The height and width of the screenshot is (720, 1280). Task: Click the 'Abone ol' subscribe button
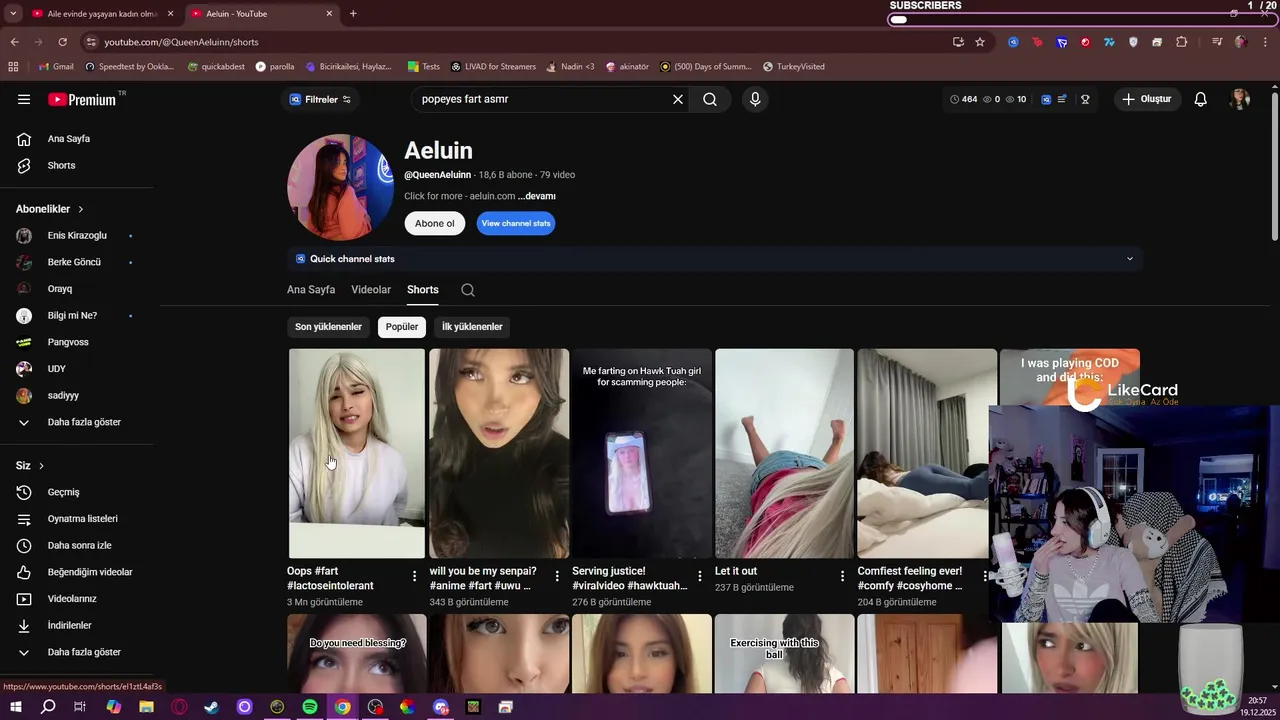click(435, 223)
